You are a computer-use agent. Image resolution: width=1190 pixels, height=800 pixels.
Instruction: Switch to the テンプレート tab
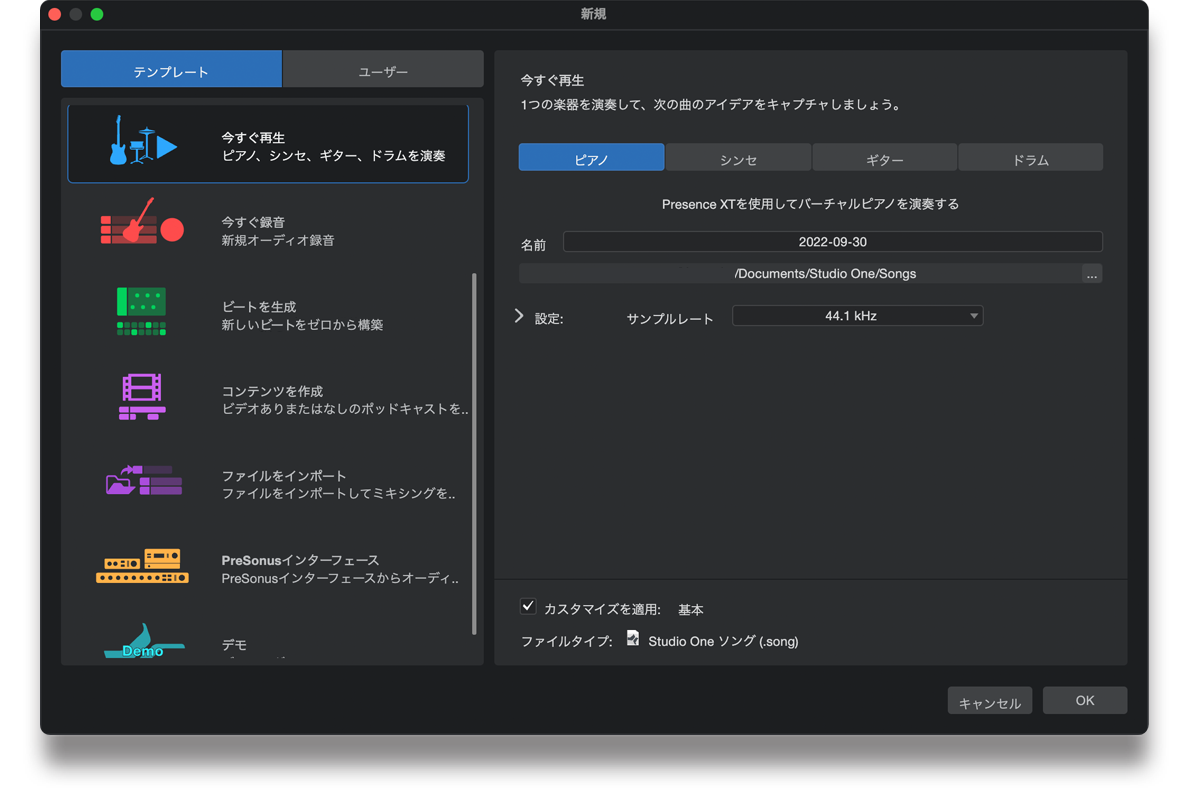click(171, 71)
